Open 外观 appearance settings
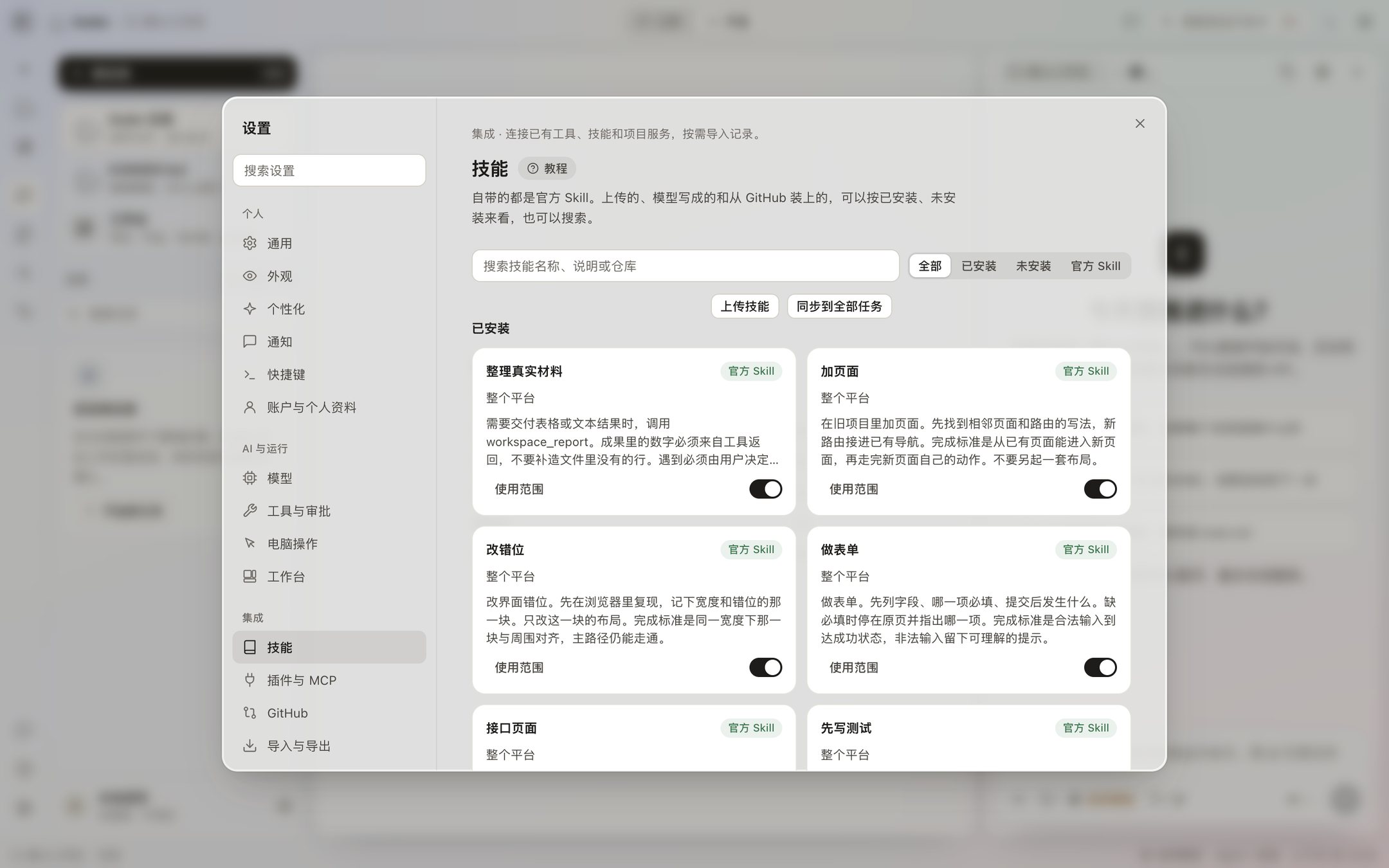 pyautogui.click(x=329, y=276)
